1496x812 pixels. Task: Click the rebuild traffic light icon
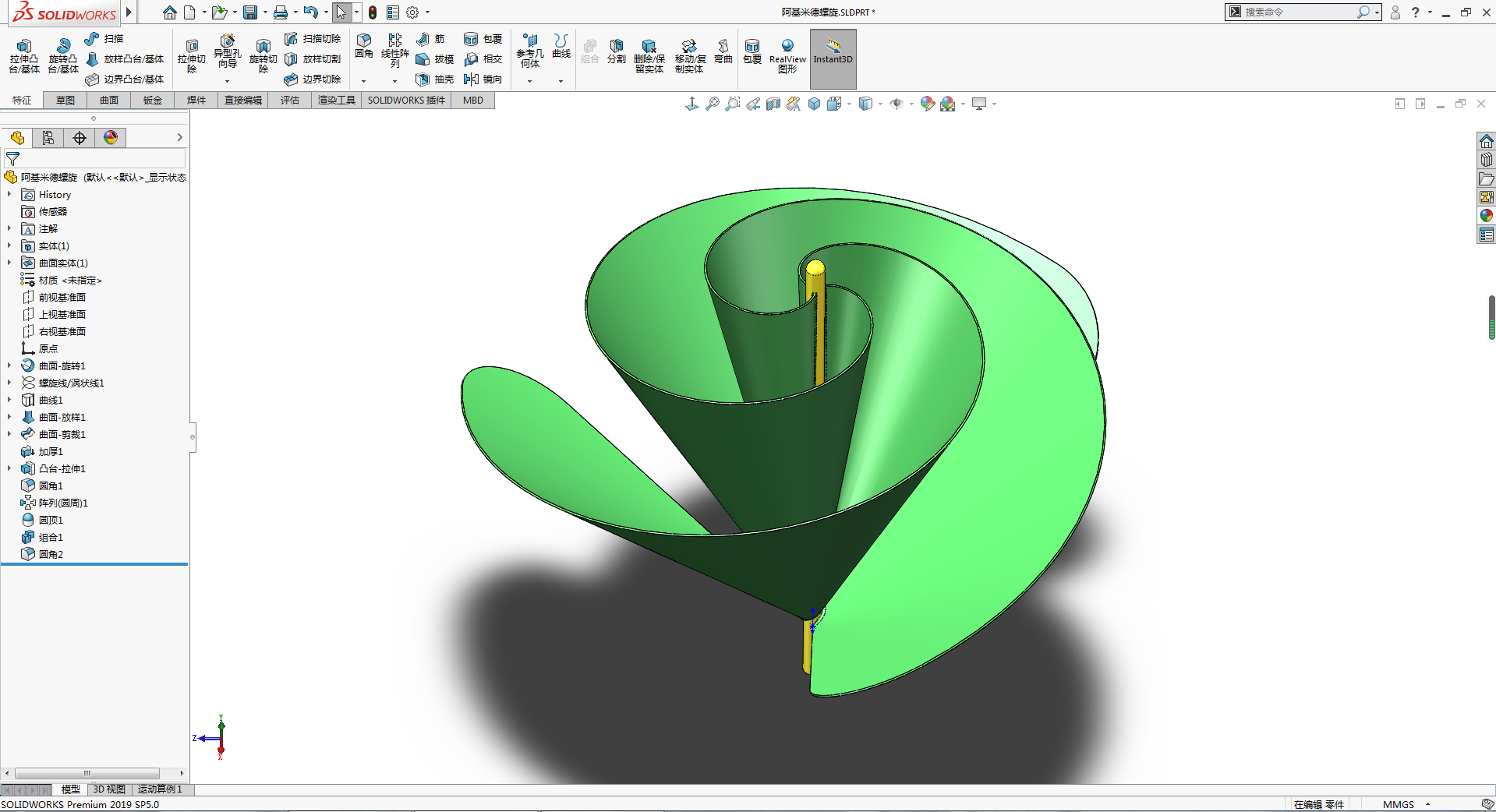(373, 12)
